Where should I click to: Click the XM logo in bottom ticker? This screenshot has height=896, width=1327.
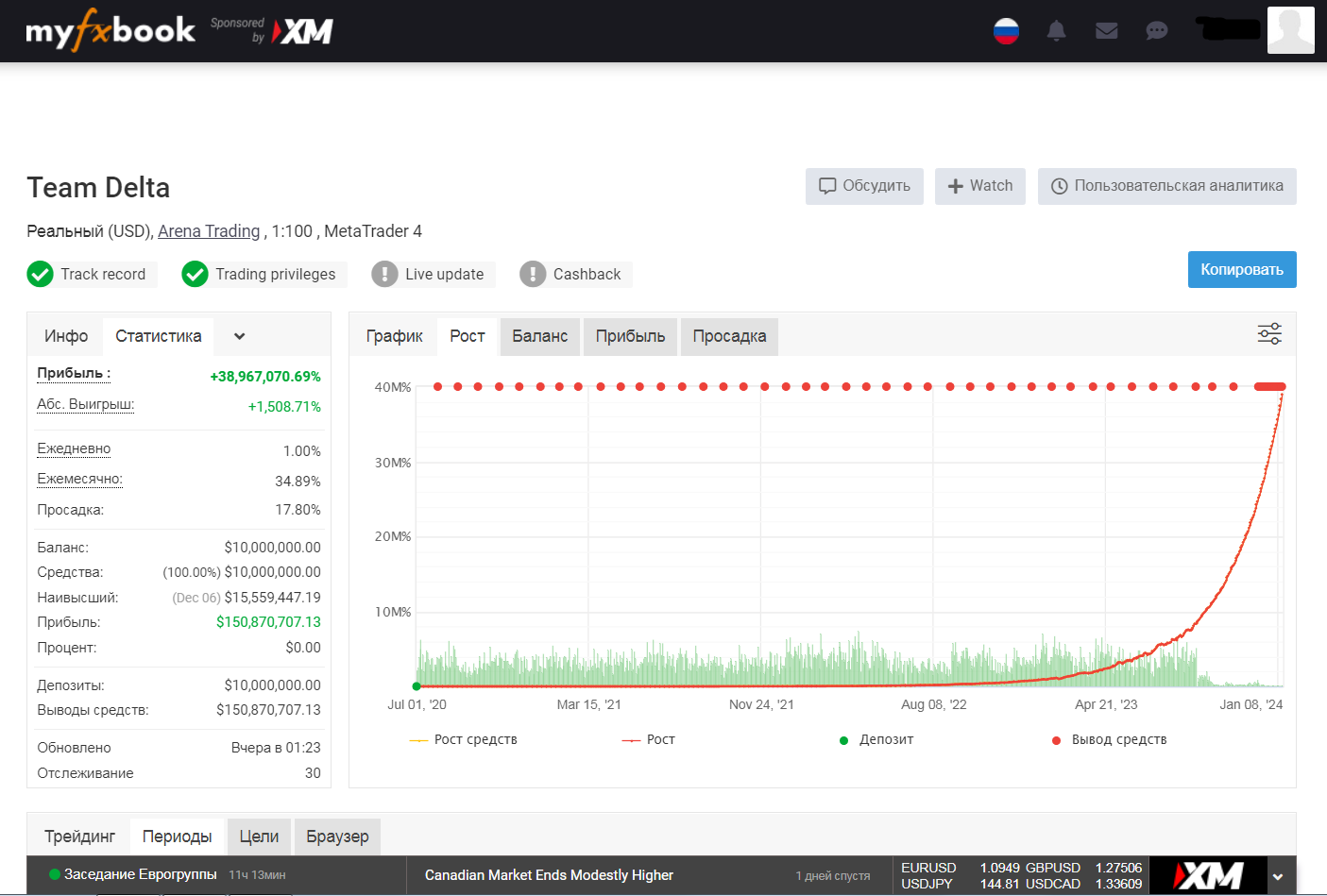(1208, 875)
